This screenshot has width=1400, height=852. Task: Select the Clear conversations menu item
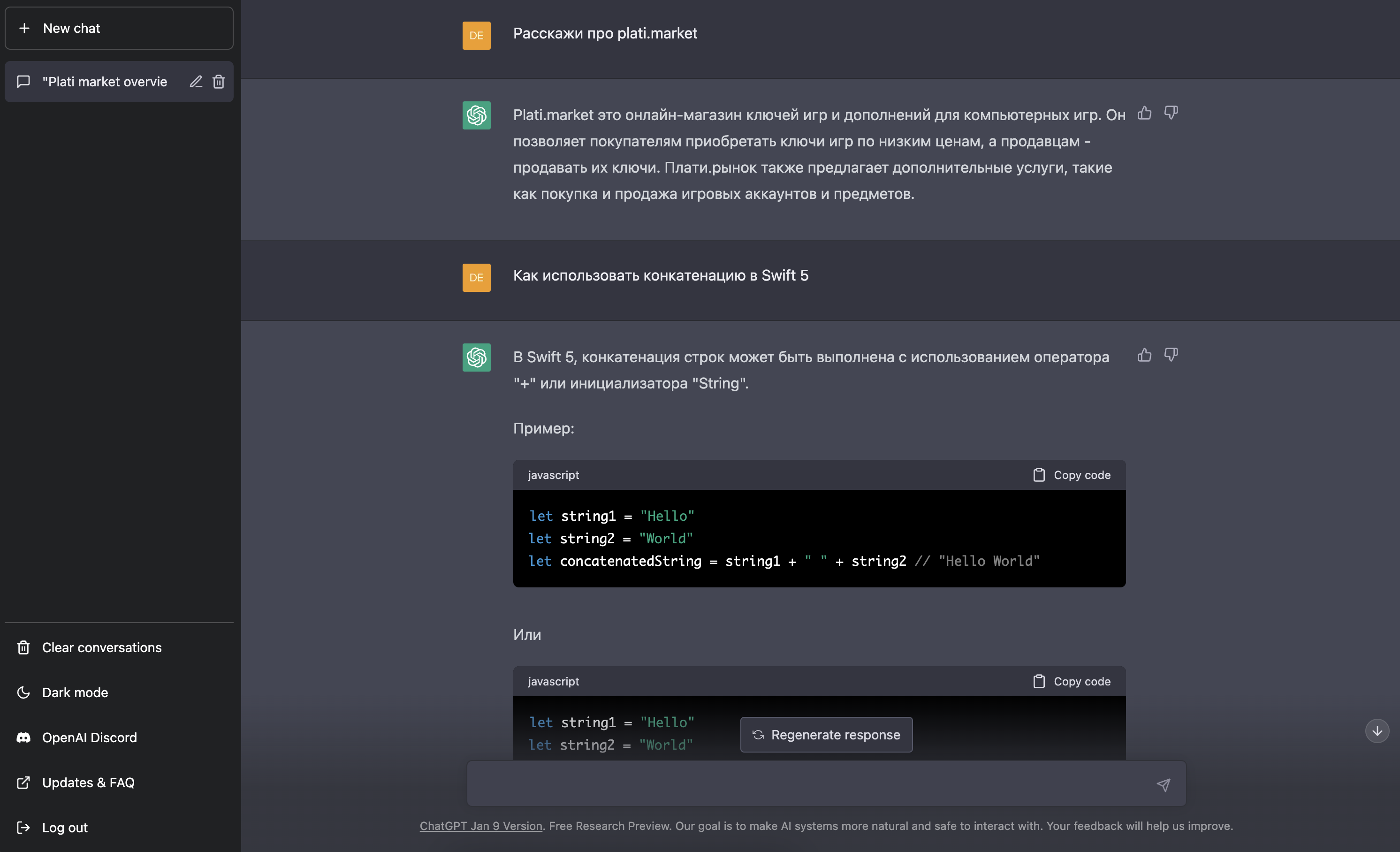pyautogui.click(x=101, y=646)
